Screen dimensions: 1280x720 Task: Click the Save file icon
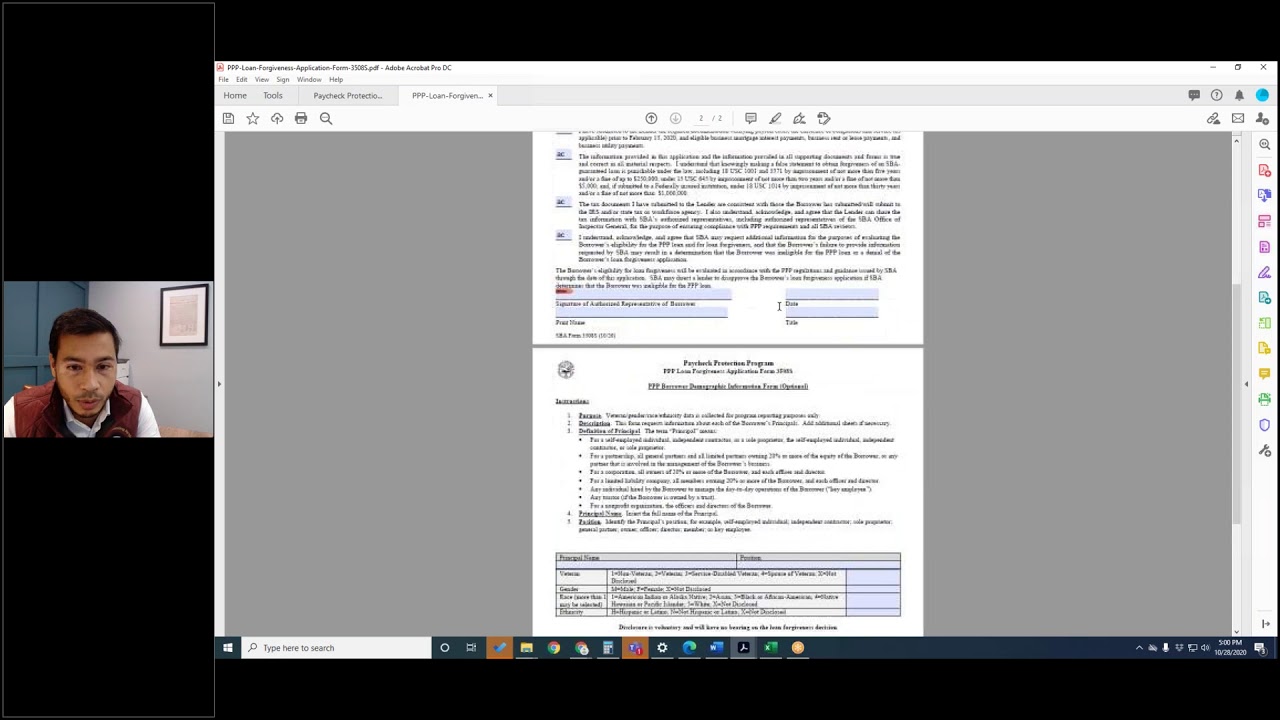[229, 118]
